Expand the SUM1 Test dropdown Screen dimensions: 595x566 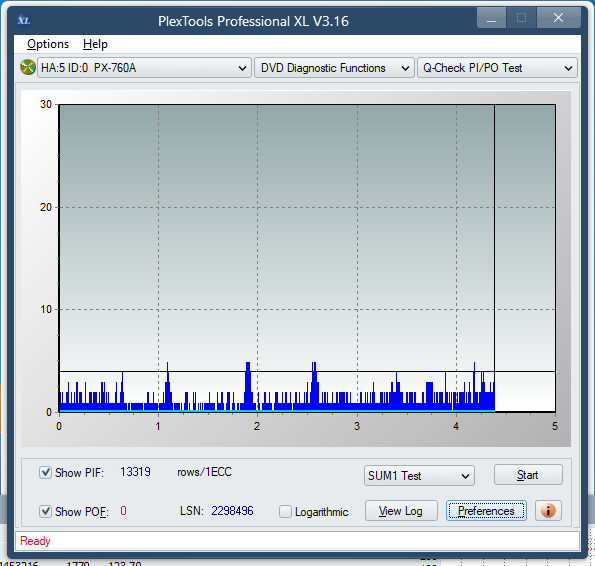click(x=419, y=475)
